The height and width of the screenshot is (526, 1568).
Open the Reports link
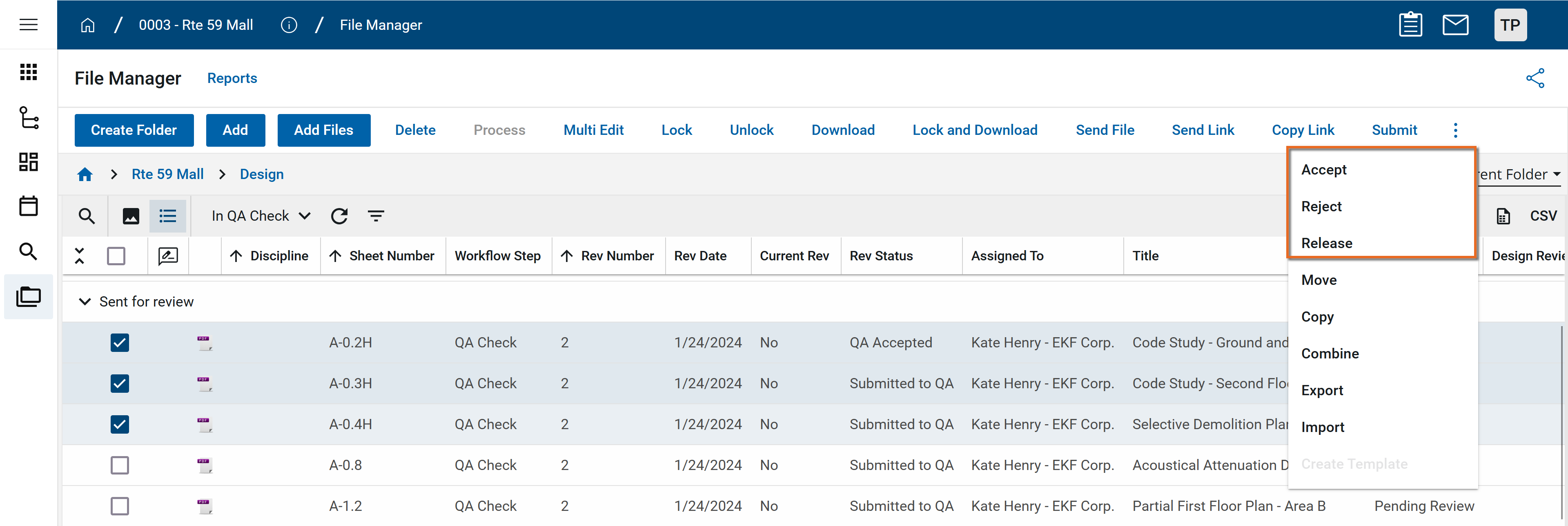232,78
